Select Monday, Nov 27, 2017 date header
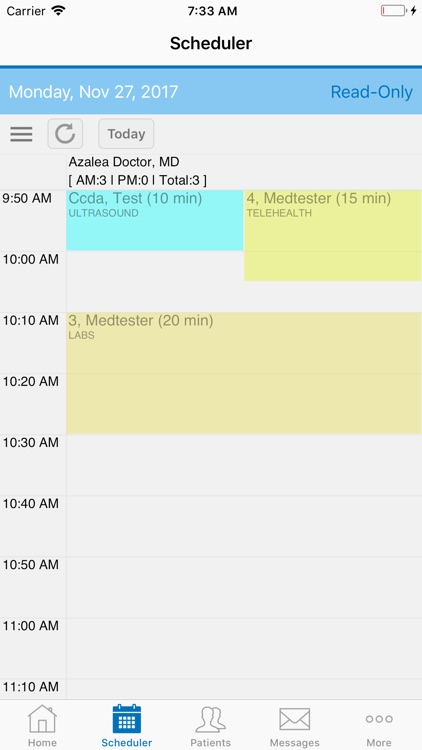This screenshot has width=422, height=750. pos(94,92)
